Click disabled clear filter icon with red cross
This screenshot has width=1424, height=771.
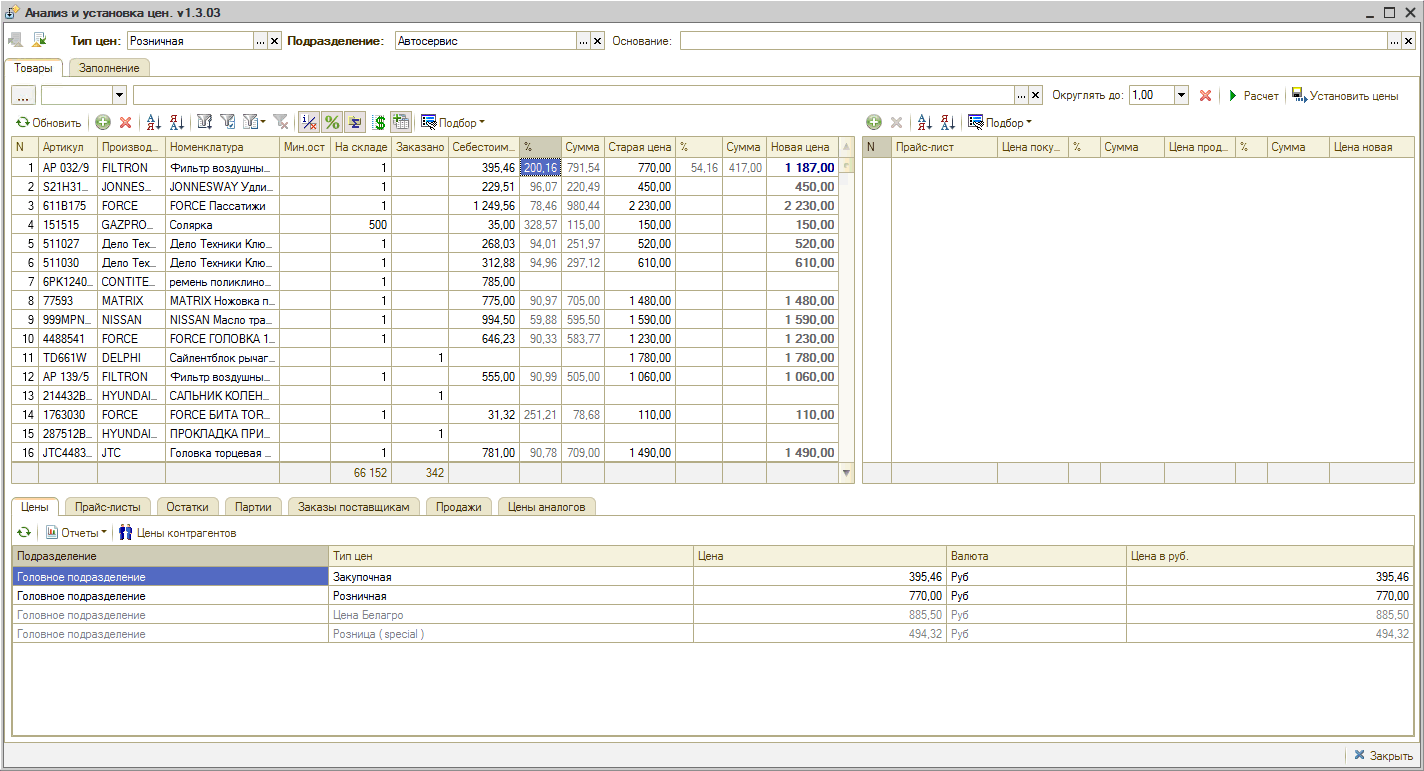281,123
